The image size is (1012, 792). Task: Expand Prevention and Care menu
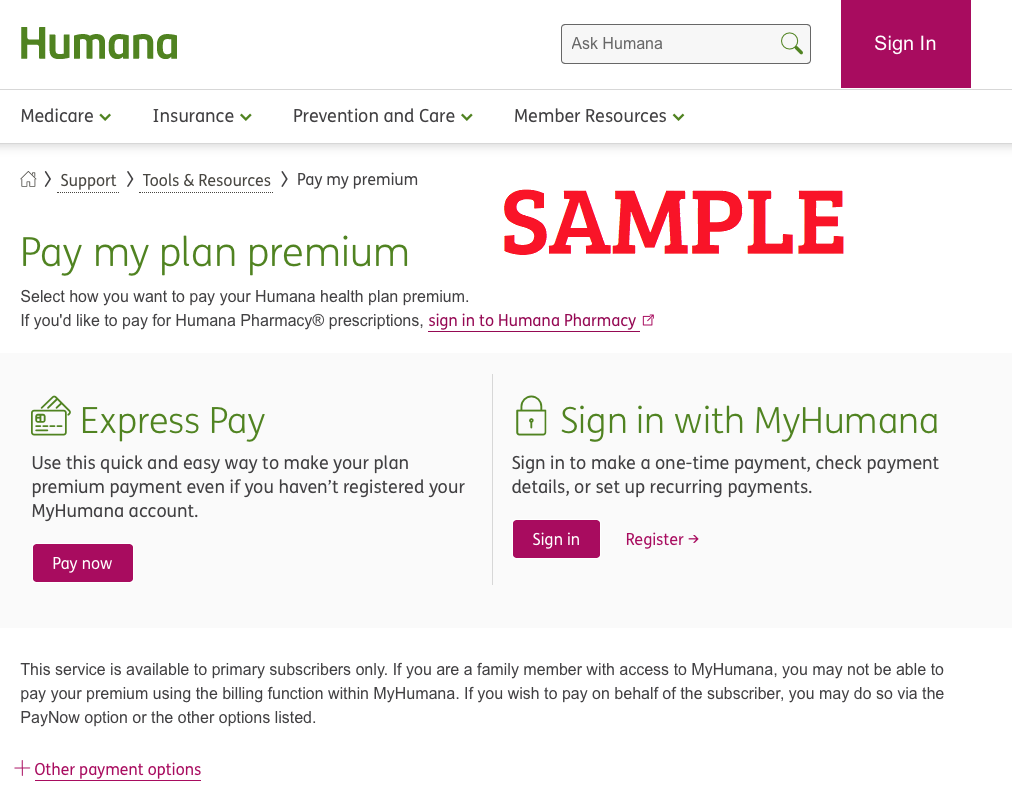[383, 116]
